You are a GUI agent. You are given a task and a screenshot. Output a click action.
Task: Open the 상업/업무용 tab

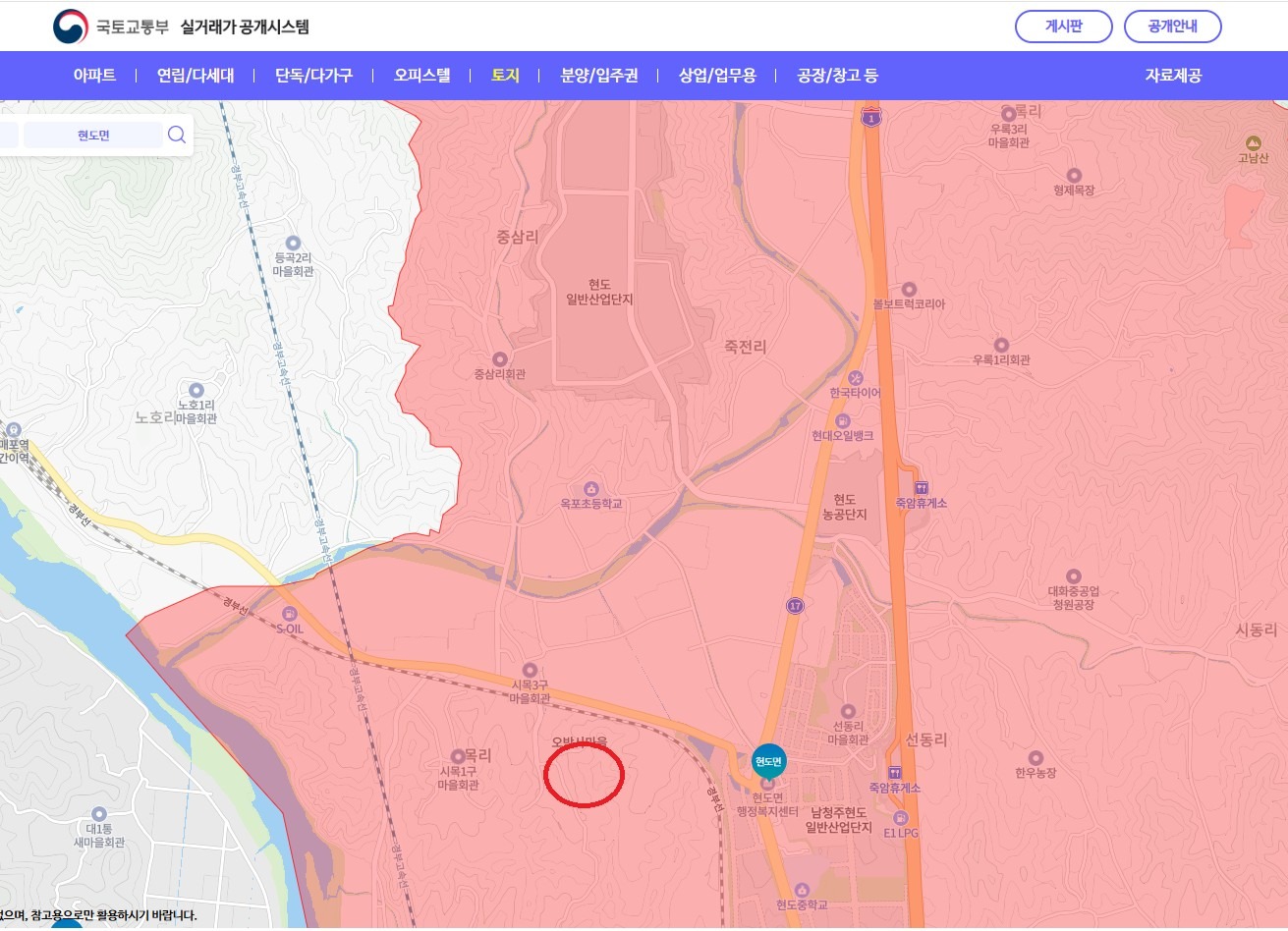pos(717,76)
